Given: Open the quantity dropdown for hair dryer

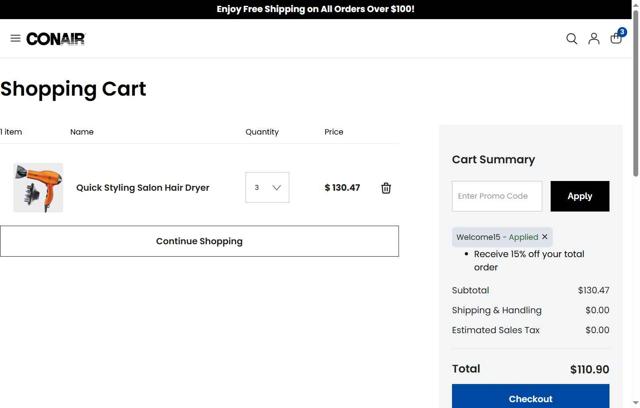Looking at the screenshot, I should tap(267, 187).
